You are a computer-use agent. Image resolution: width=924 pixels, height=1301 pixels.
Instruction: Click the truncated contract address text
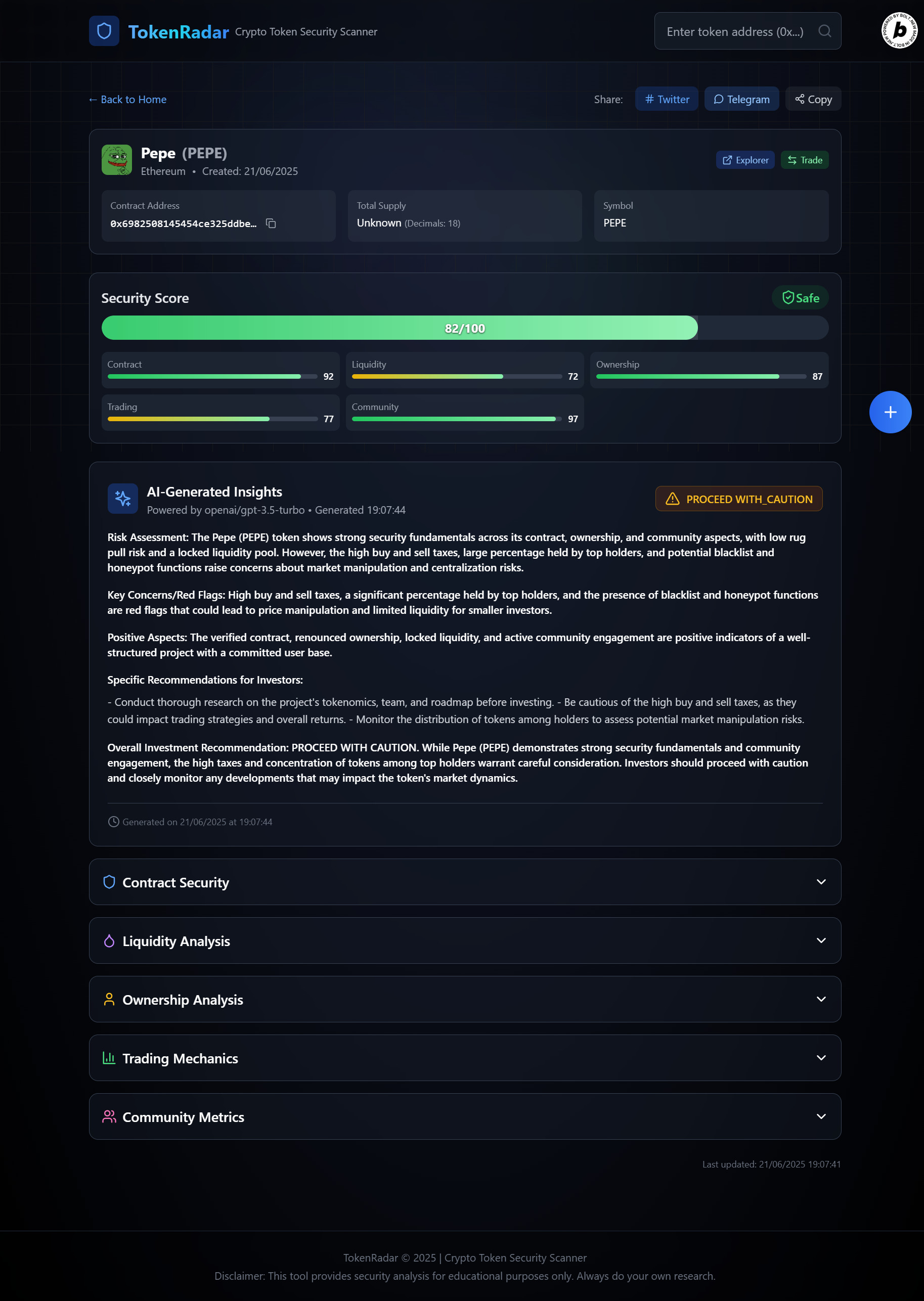point(183,223)
